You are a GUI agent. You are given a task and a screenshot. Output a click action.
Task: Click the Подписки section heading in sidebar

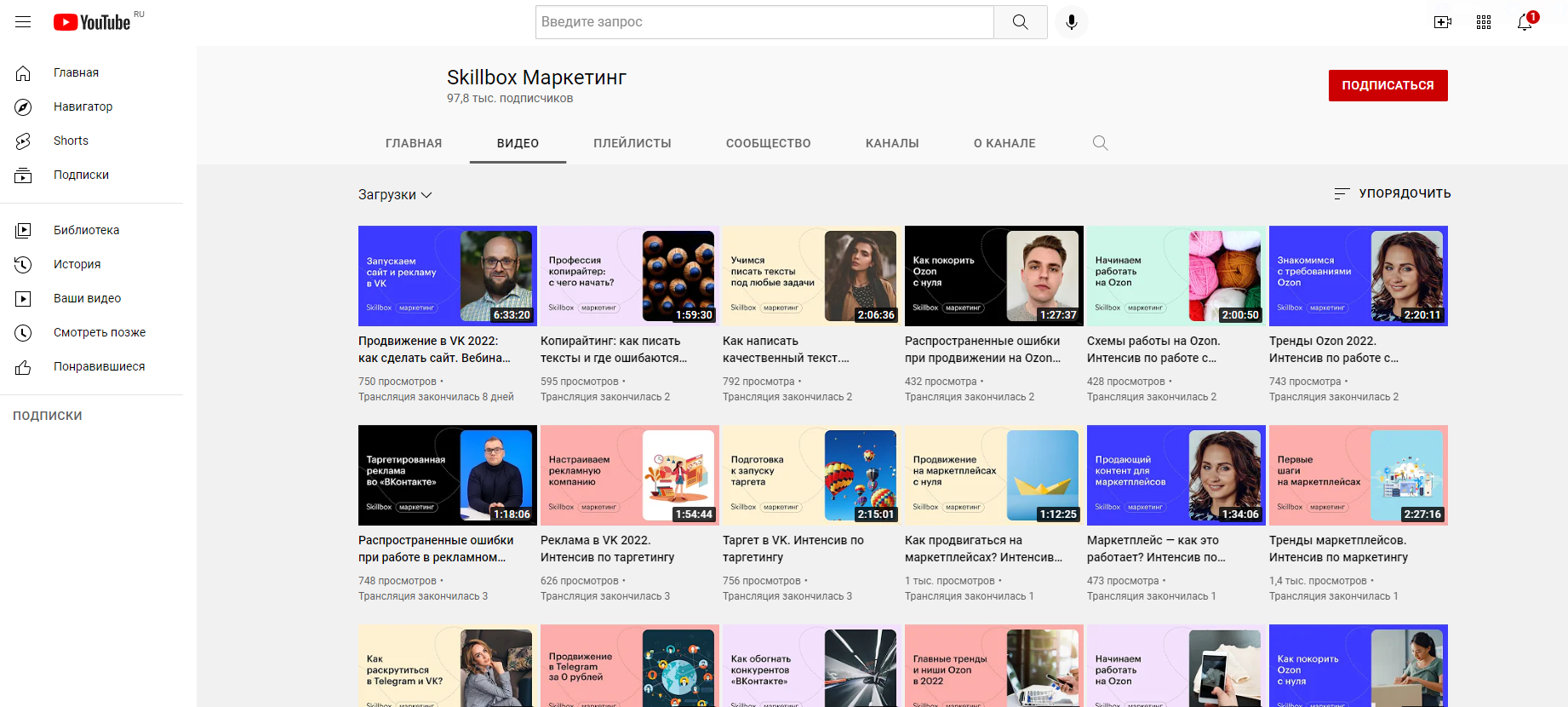point(48,416)
